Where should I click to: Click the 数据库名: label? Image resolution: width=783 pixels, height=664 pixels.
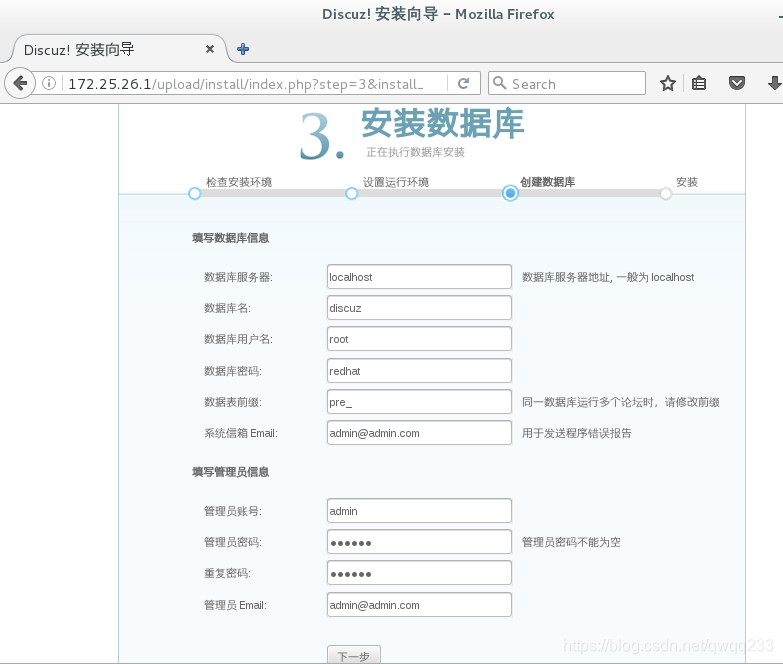228,308
